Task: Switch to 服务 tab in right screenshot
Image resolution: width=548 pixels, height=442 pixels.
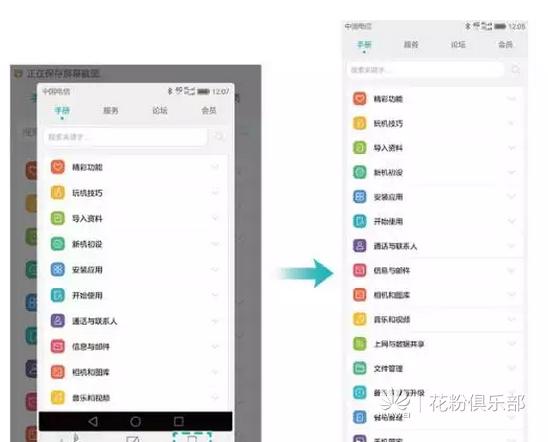Action: coord(411,44)
